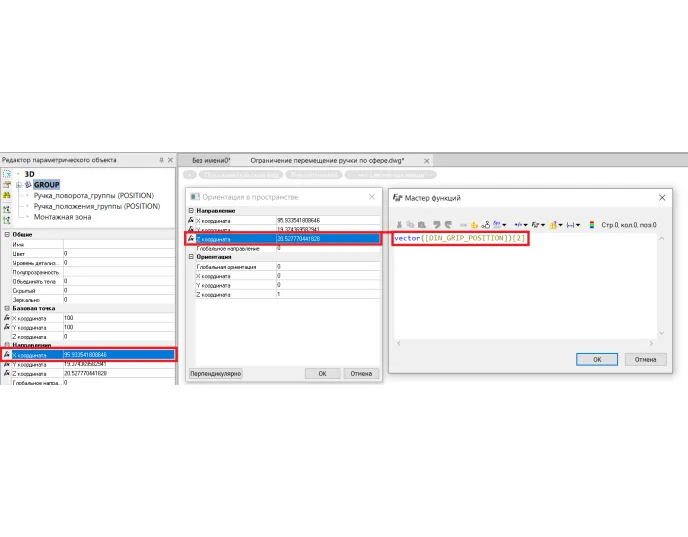Click the Перпендикулярно button

coord(215,373)
